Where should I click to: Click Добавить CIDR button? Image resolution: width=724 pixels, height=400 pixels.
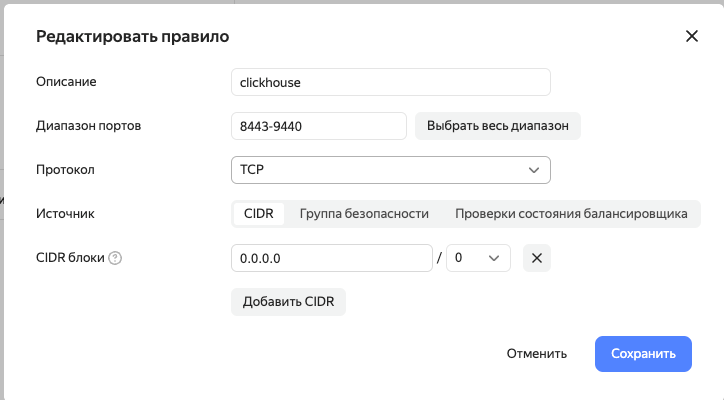[x=288, y=302]
